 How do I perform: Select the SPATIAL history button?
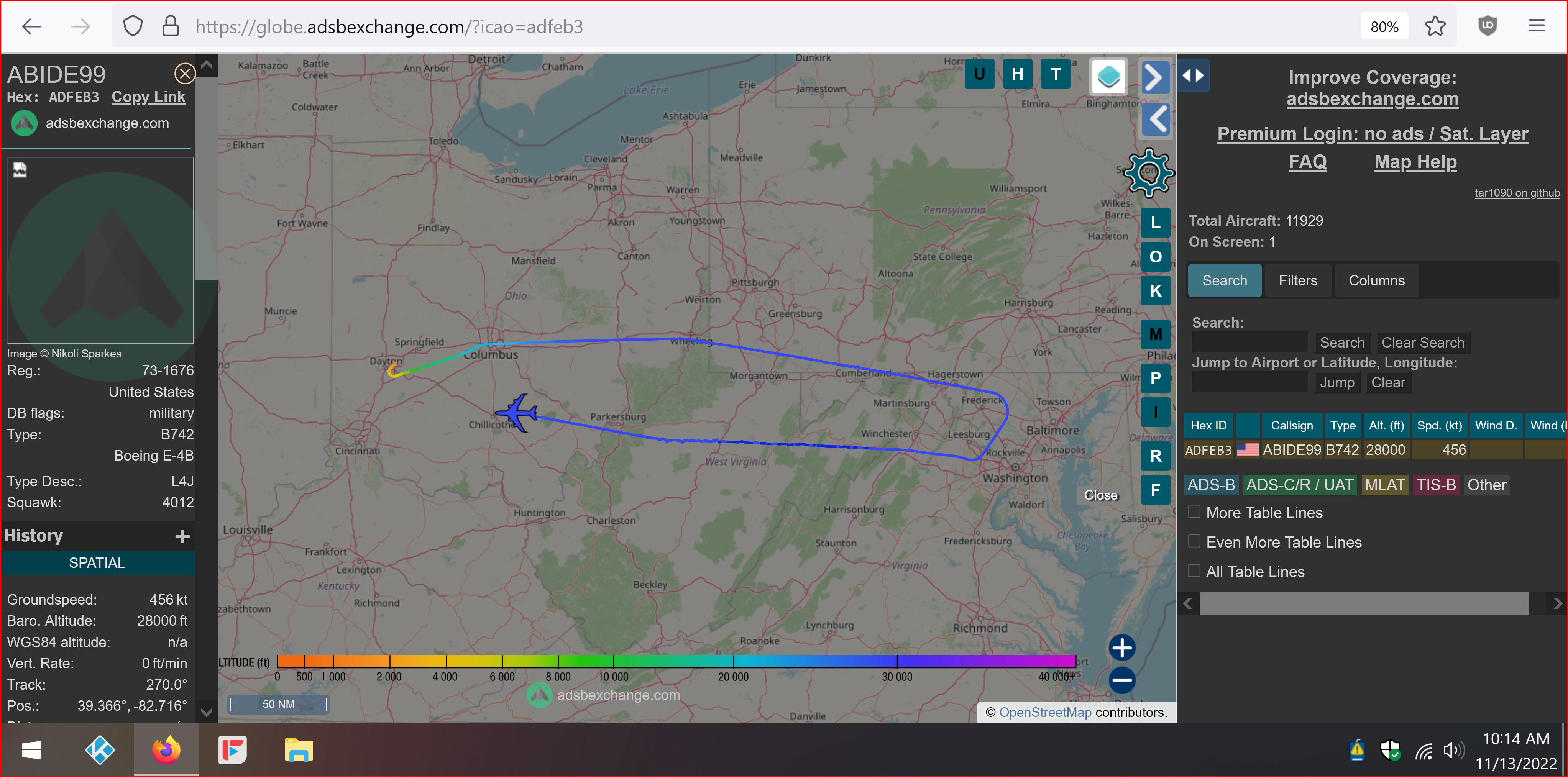(97, 563)
